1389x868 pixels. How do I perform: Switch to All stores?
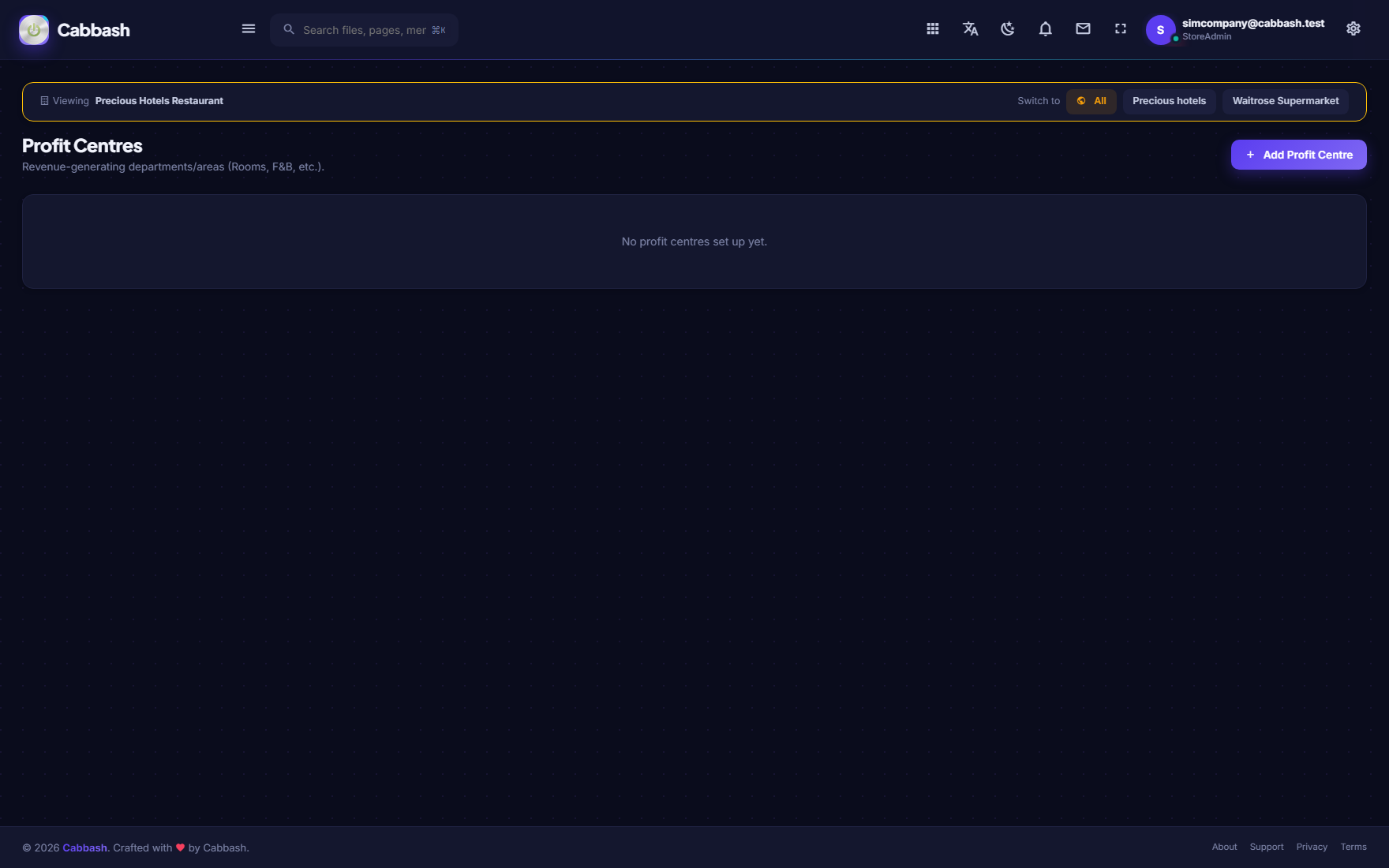click(1091, 101)
